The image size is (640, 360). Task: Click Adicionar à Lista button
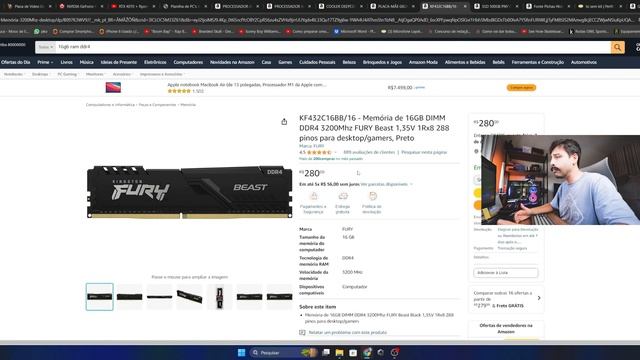(506, 273)
